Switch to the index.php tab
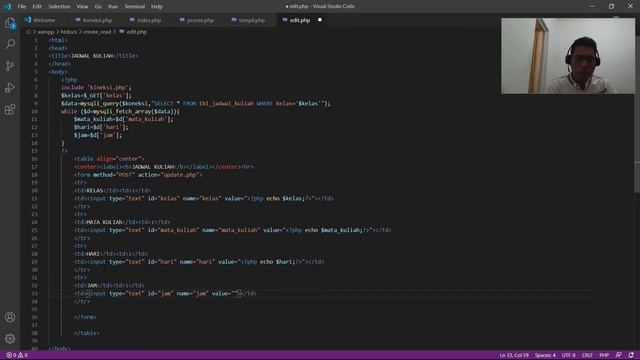640x360 pixels. 149,20
